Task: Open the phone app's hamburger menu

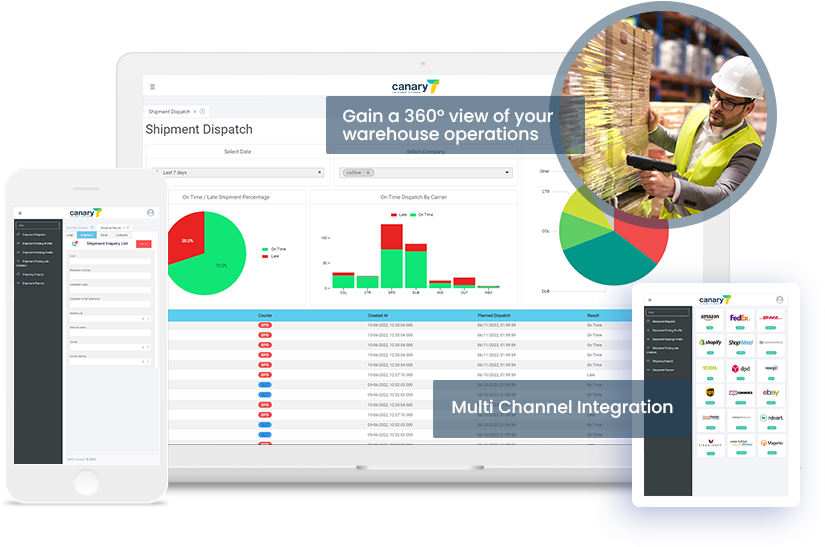Action: point(20,213)
